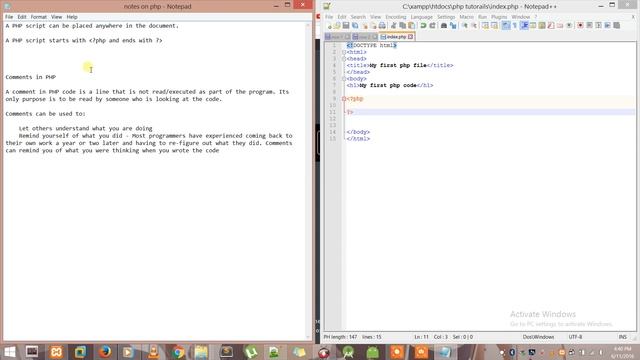Collapse the php fold marker on line 9
Viewport: 640px width, 360px height.
click(344, 99)
